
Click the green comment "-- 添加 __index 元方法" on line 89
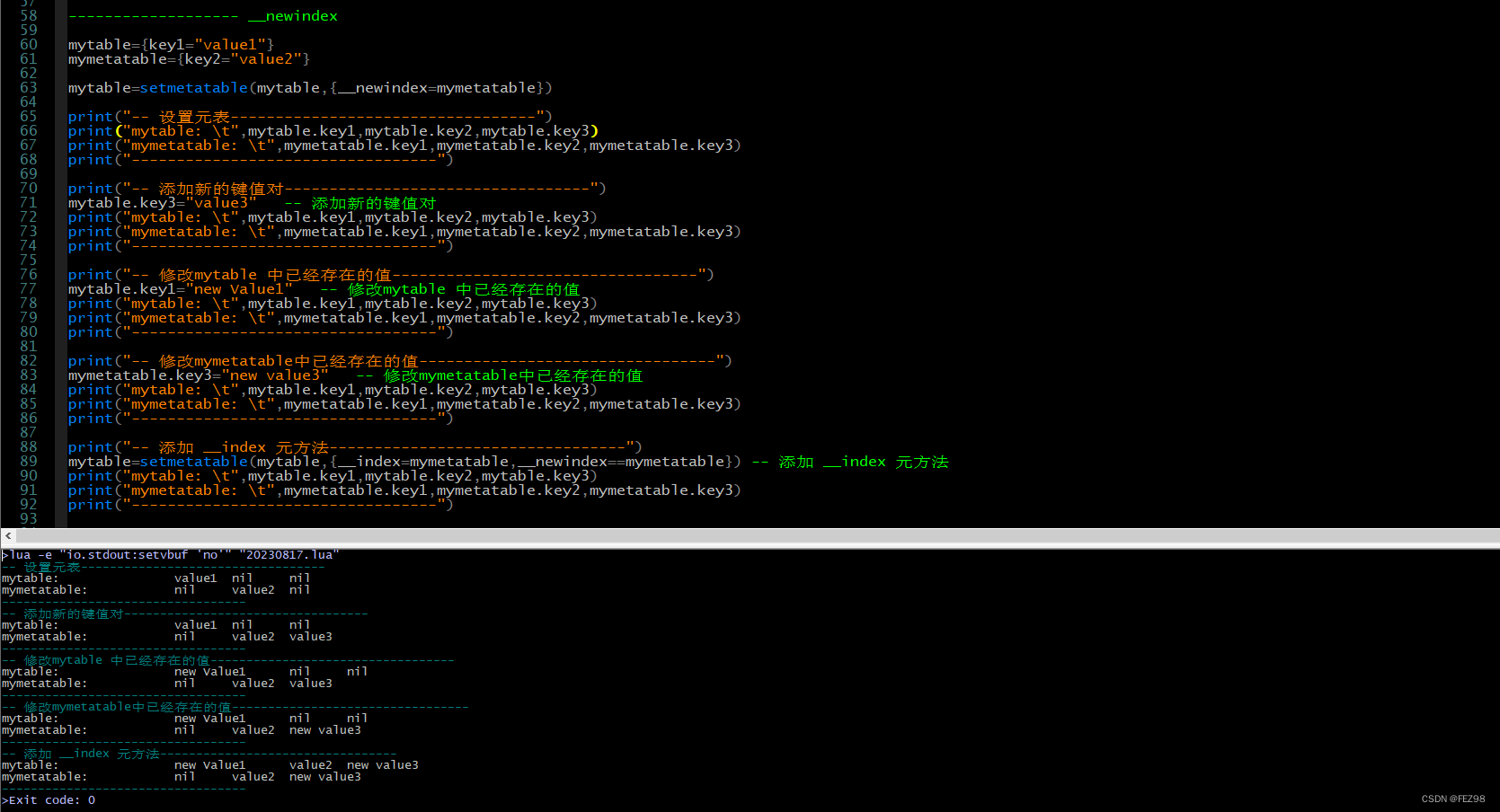pos(850,462)
